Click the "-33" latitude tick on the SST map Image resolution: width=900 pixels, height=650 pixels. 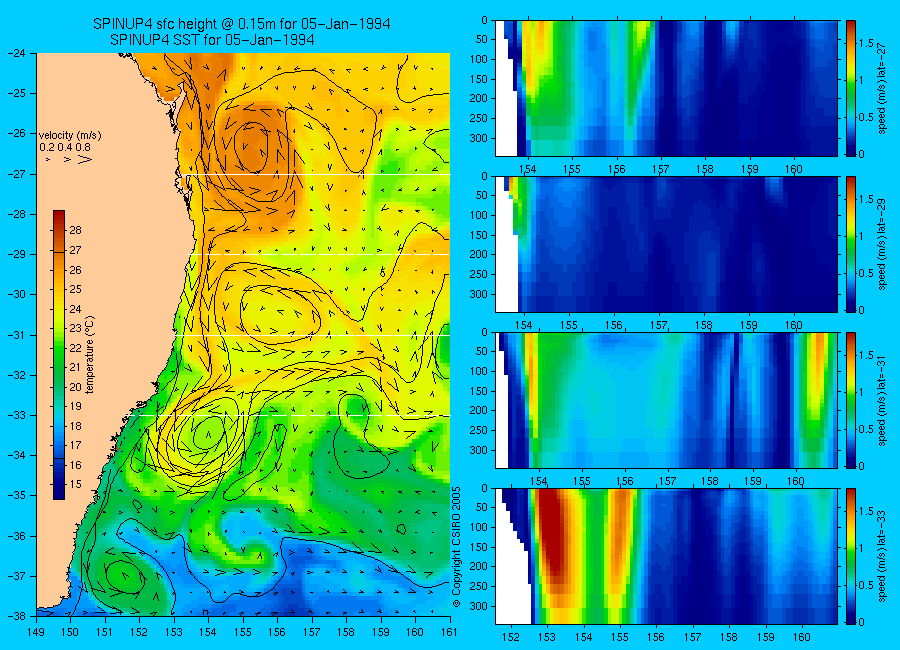click(16, 415)
